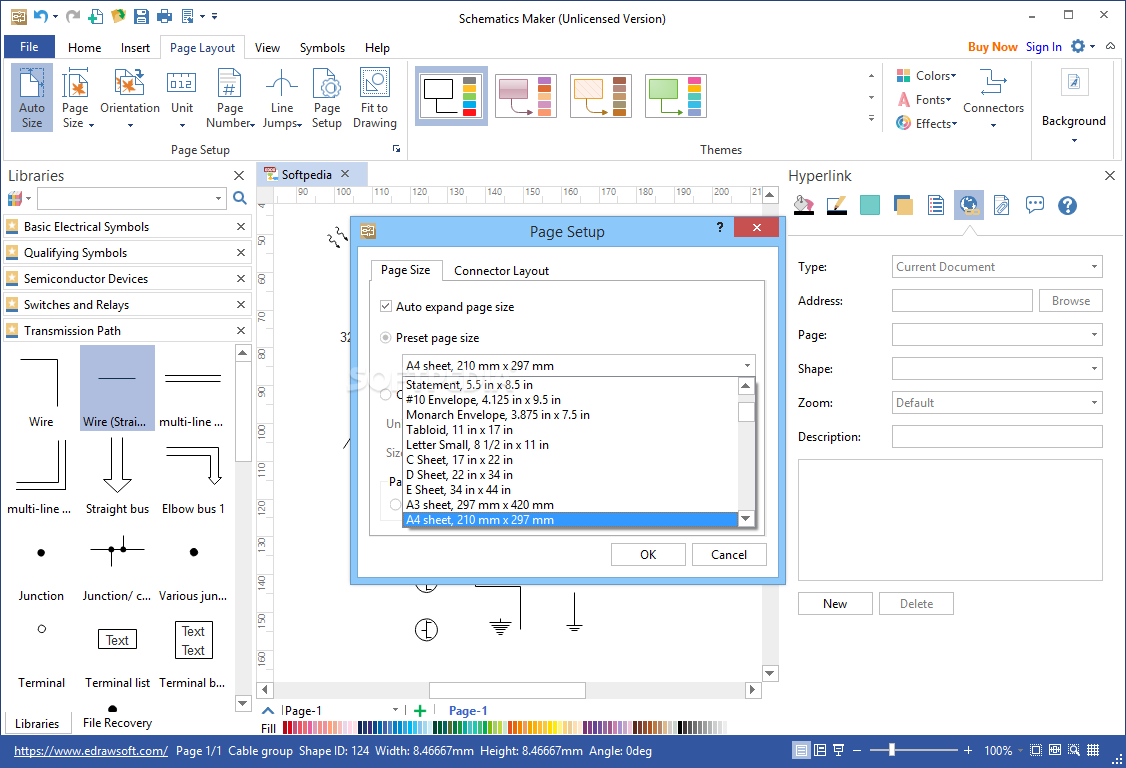Screen dimensions: 1126x768
Task: Expand the themes gallery more arrow
Action: click(x=871, y=119)
